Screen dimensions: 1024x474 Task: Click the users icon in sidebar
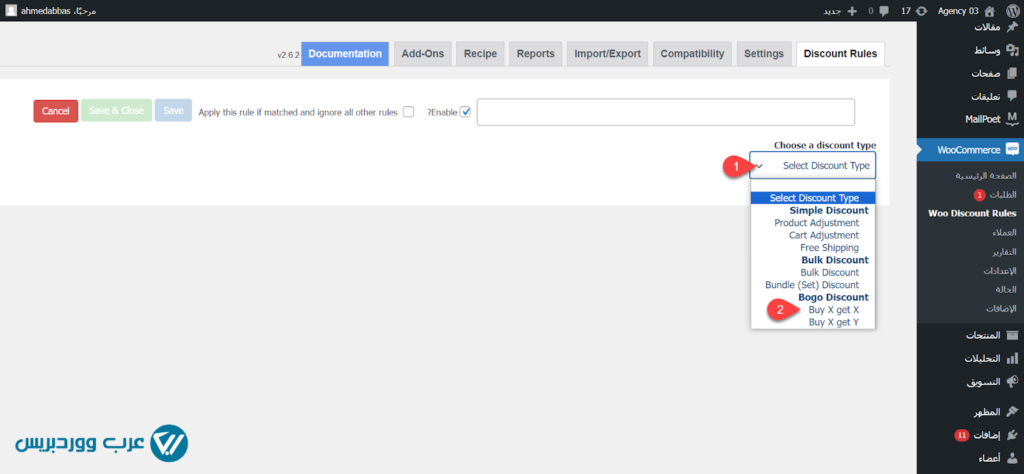pyautogui.click(x=1012, y=458)
